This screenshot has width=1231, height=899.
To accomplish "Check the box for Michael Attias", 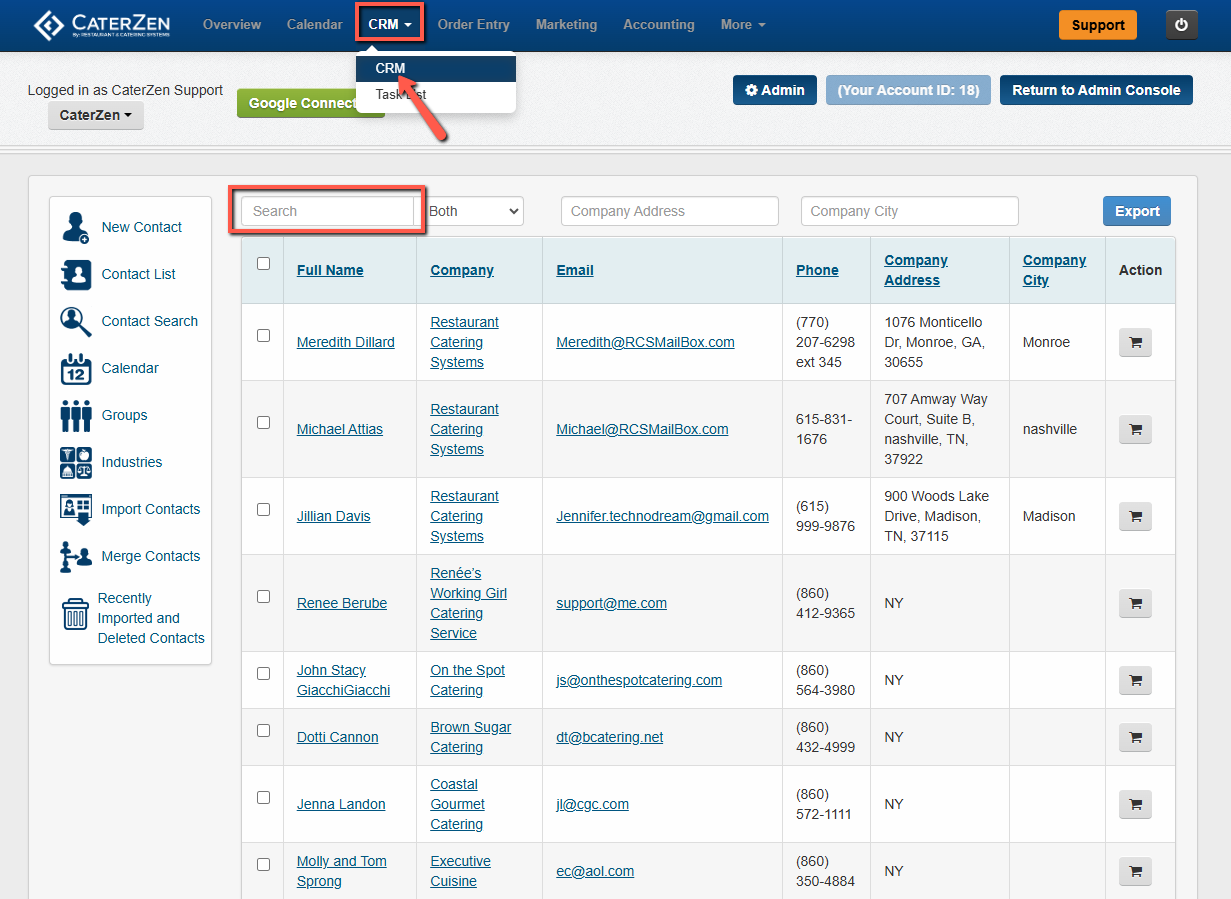I will coord(263,423).
